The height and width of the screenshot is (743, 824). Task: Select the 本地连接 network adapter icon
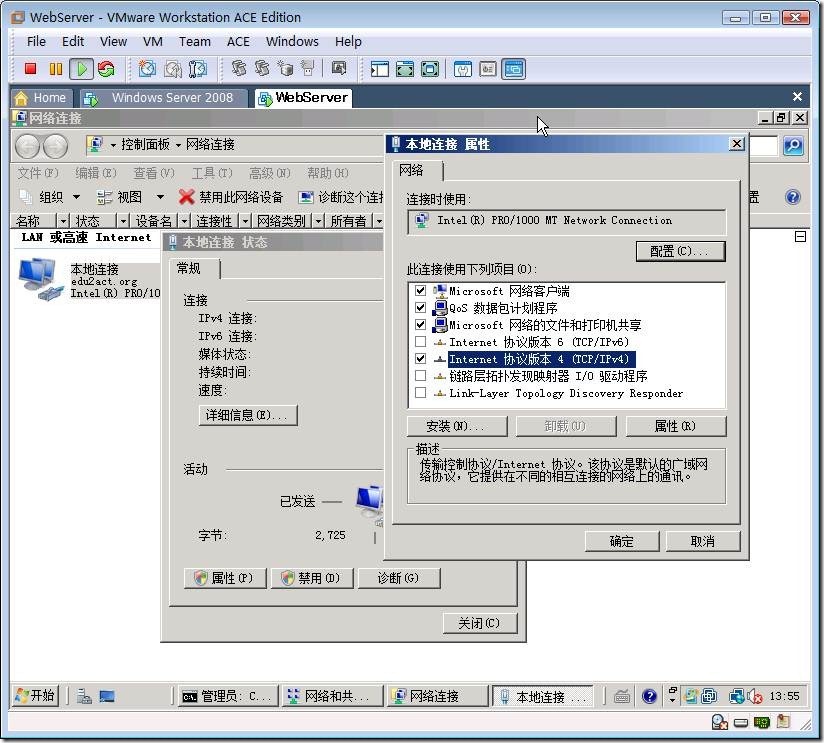point(40,278)
